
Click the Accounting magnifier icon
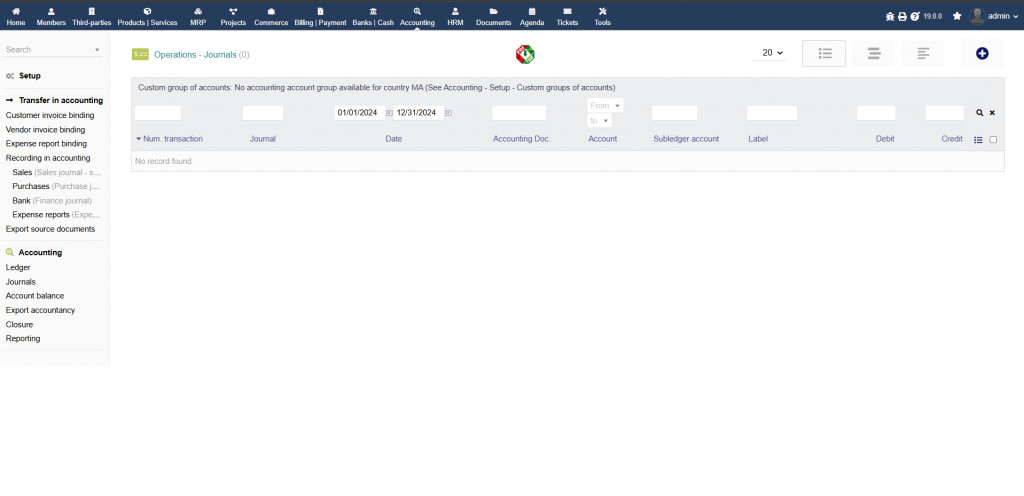[x=417, y=11]
